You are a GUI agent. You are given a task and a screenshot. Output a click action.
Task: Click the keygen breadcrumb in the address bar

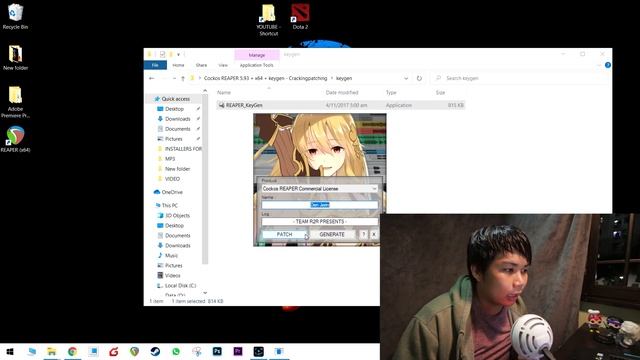344,78
